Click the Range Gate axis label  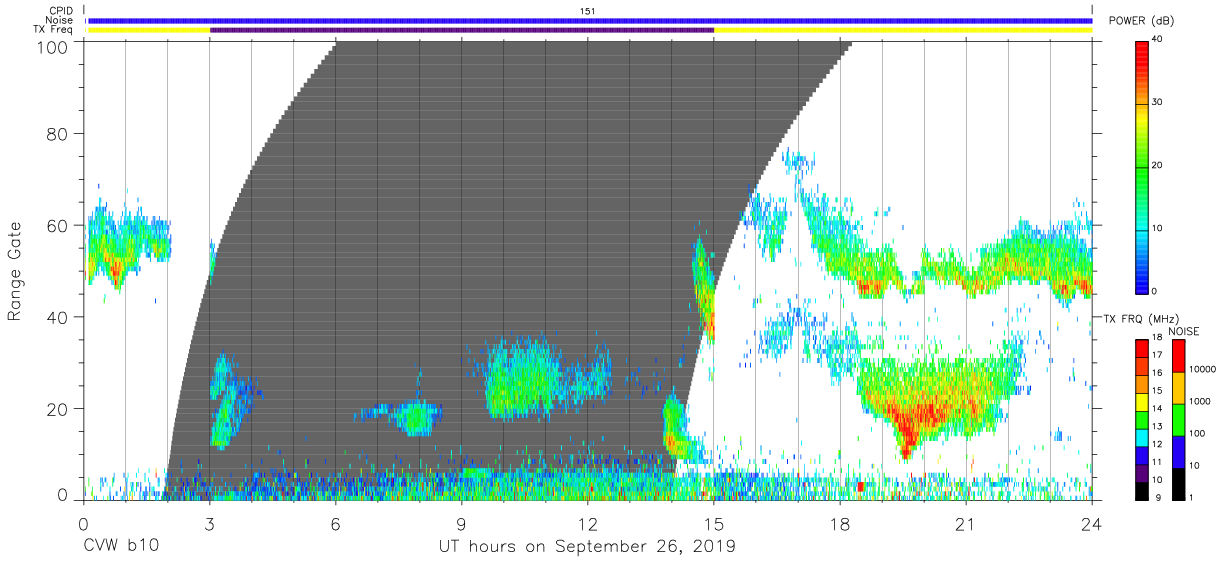tap(15, 272)
